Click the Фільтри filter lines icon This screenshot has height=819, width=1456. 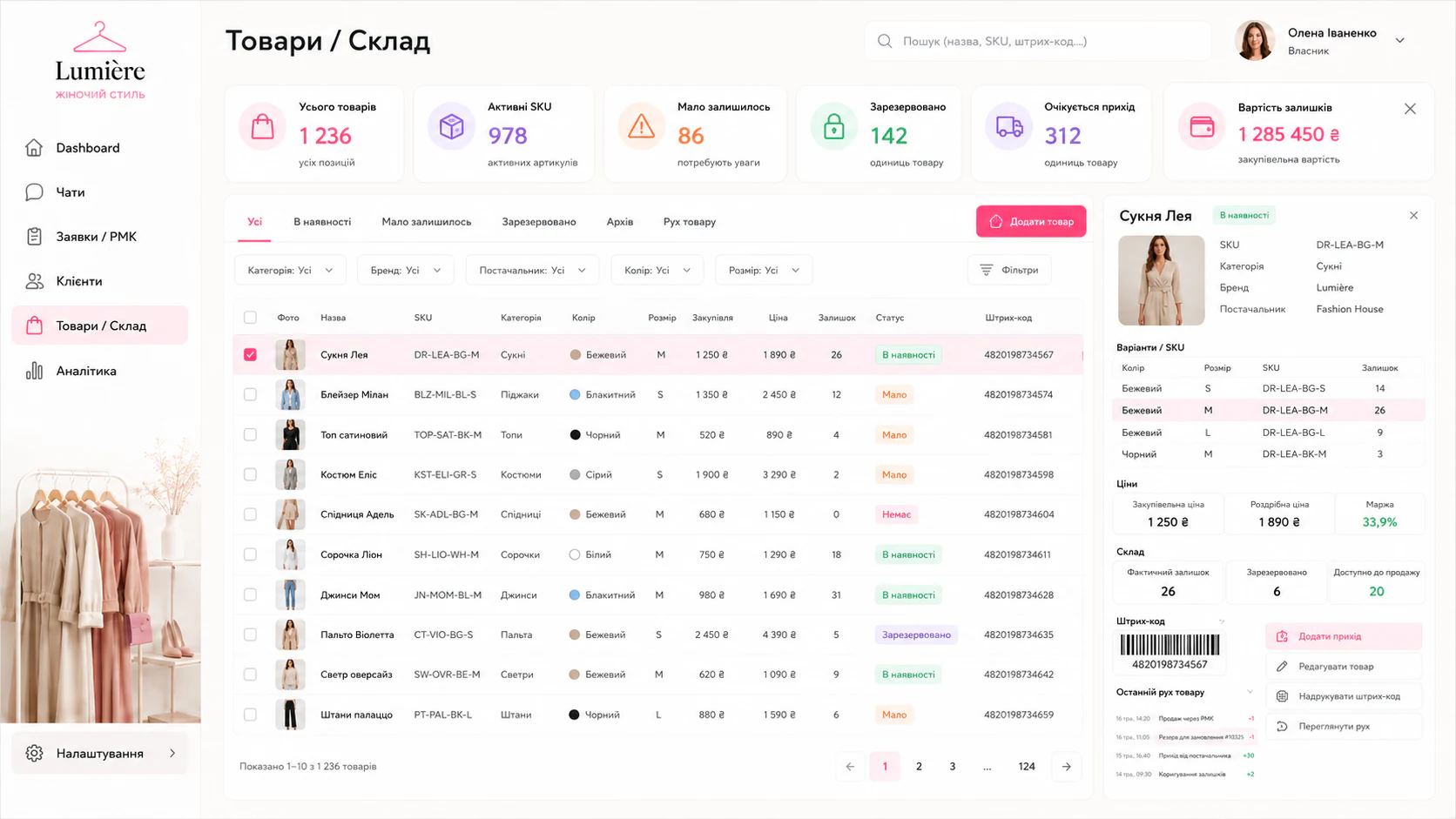tap(986, 270)
